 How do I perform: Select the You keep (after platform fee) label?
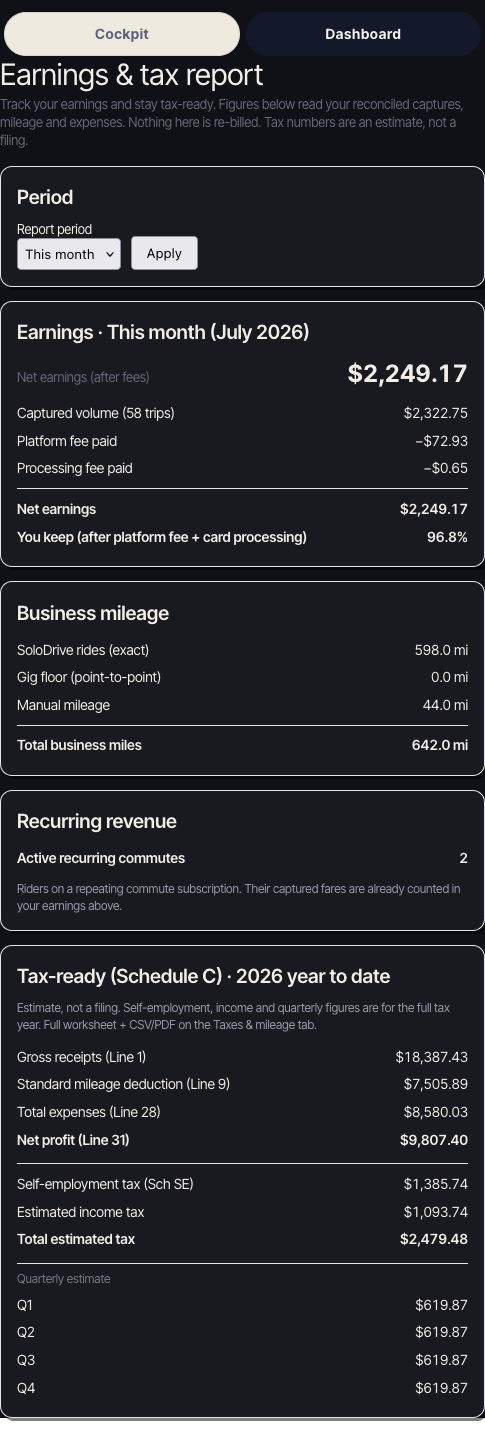[x=162, y=537]
